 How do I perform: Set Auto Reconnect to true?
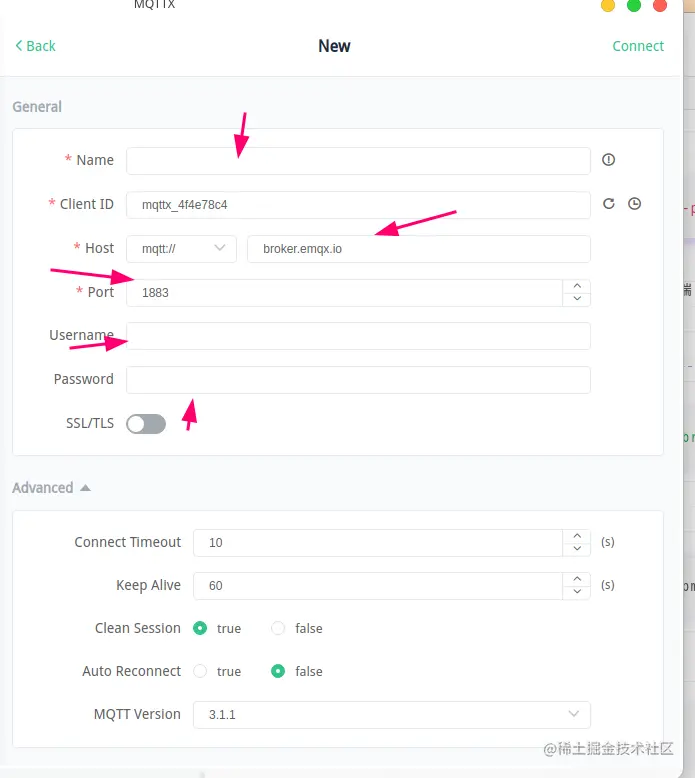click(x=200, y=671)
